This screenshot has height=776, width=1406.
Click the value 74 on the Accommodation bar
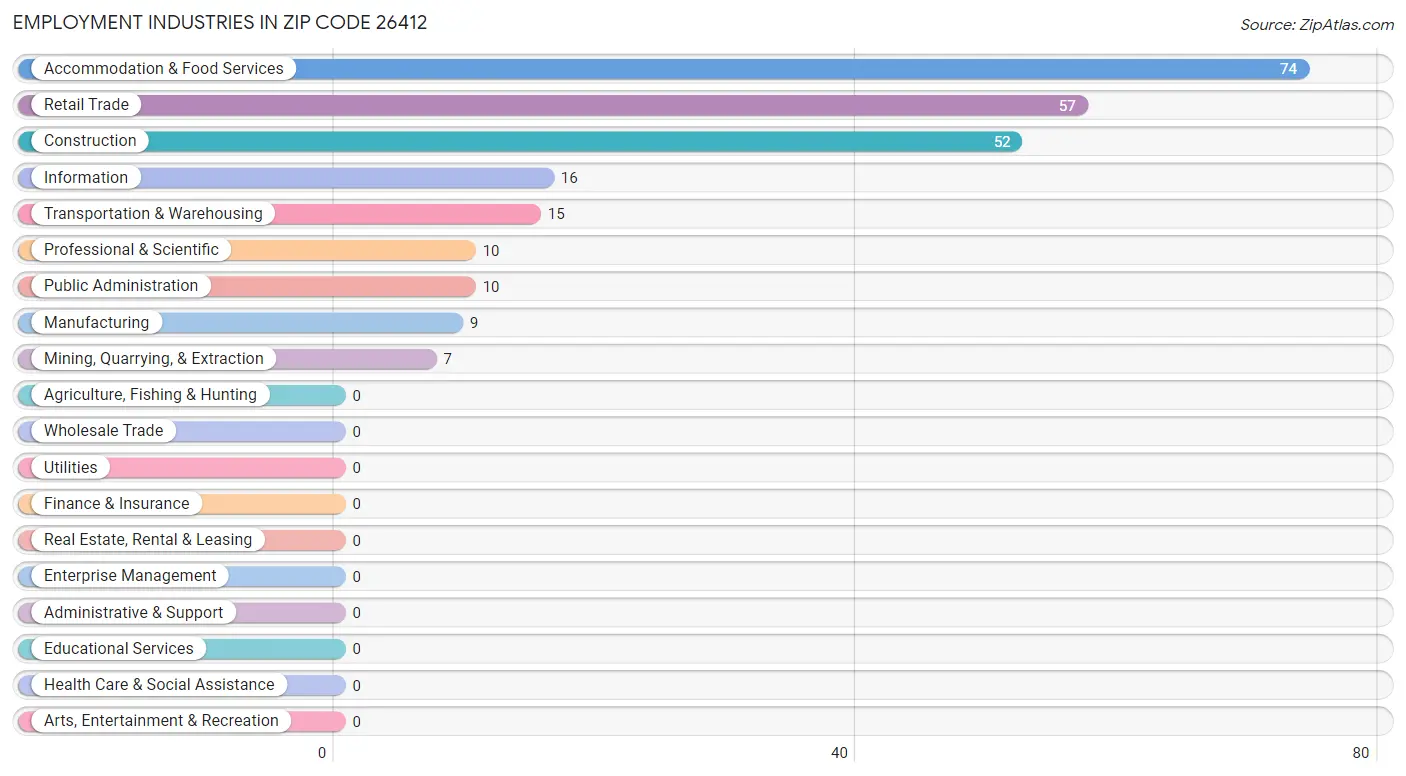(1288, 69)
